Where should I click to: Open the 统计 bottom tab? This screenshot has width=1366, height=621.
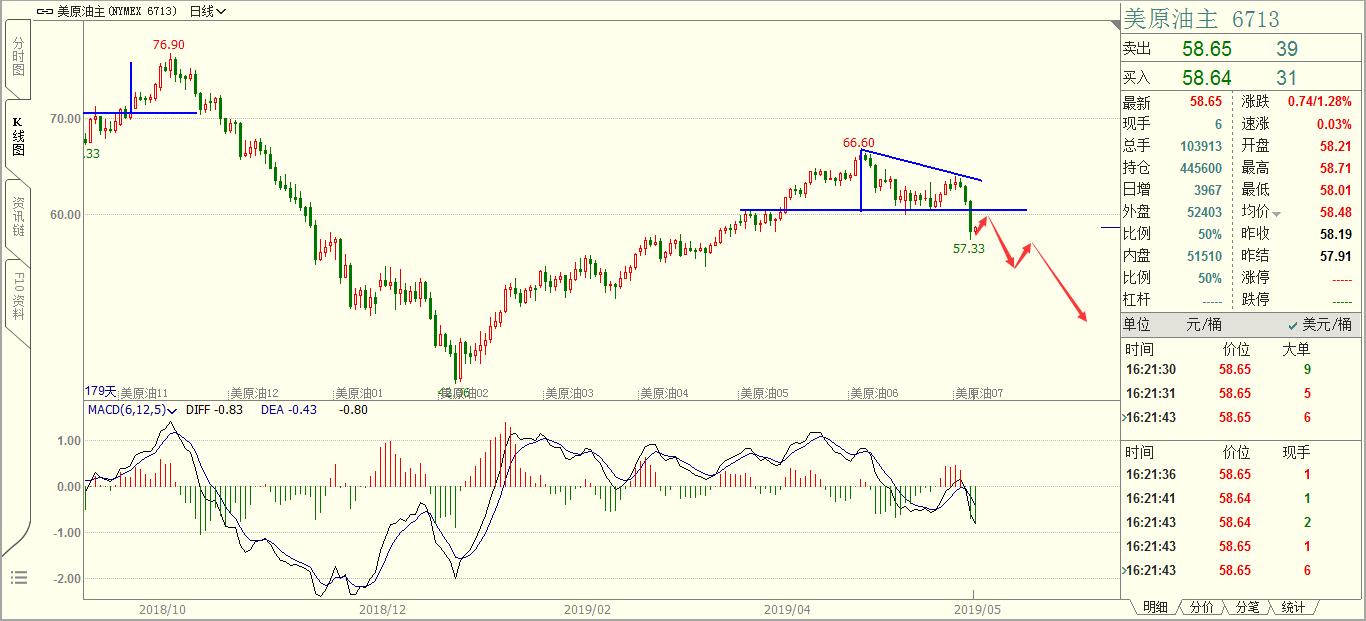pos(1293,607)
